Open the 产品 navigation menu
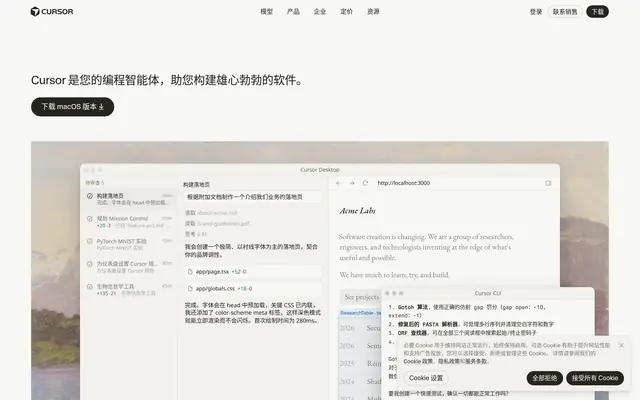 click(x=293, y=11)
